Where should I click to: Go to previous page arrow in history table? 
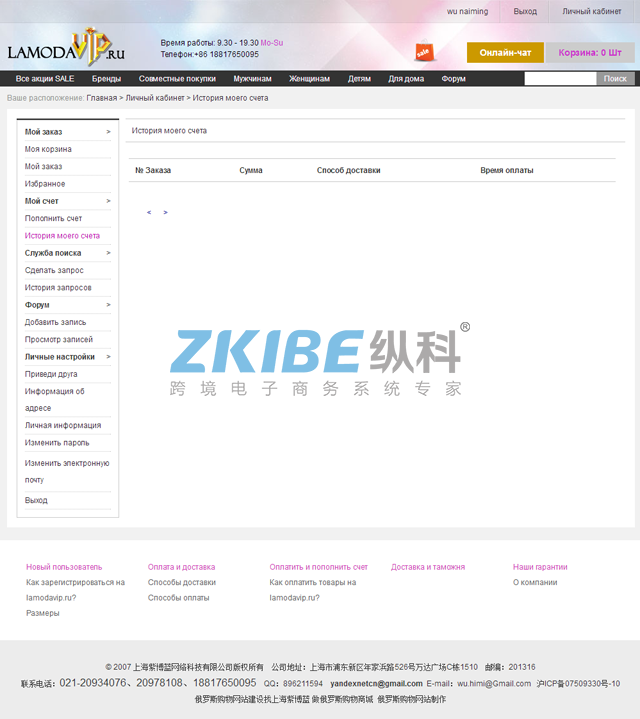(149, 212)
